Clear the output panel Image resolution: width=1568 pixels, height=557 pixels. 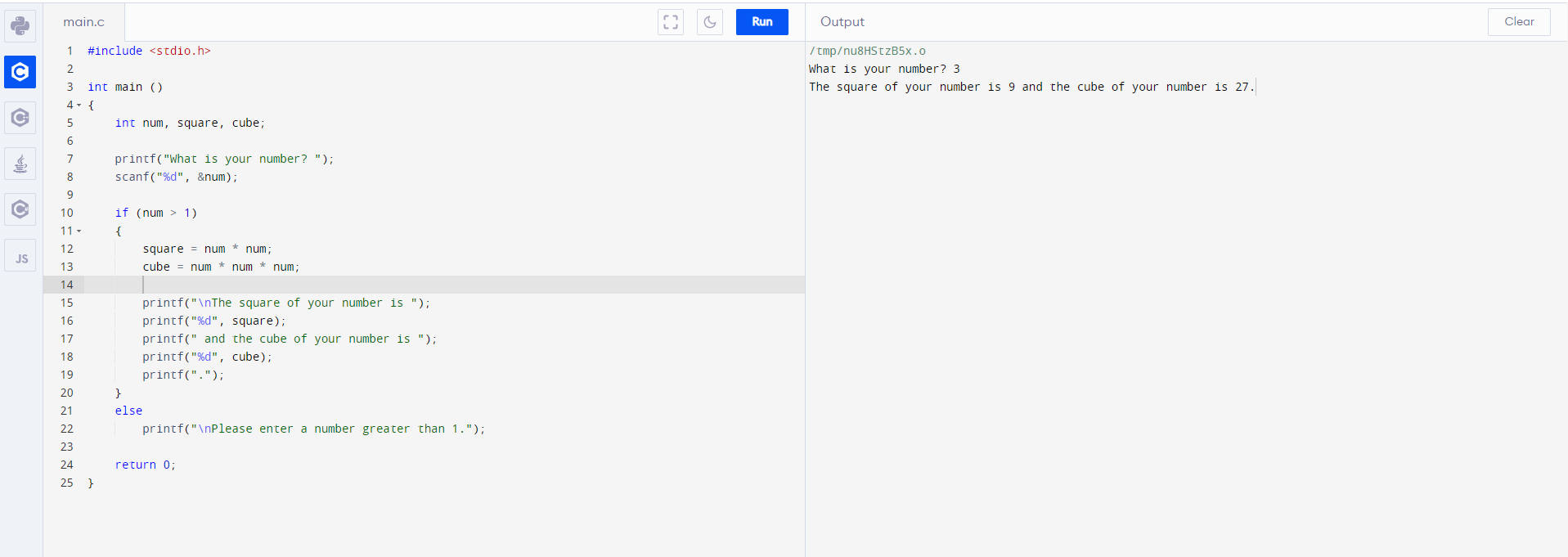pyautogui.click(x=1519, y=22)
